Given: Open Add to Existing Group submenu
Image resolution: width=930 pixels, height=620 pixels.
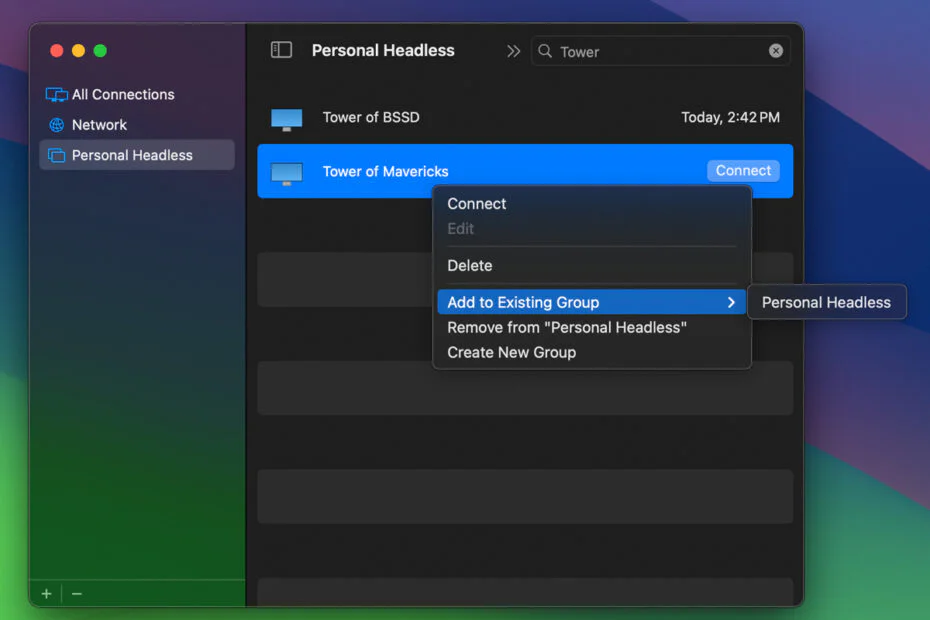Looking at the screenshot, I should pyautogui.click(x=591, y=302).
